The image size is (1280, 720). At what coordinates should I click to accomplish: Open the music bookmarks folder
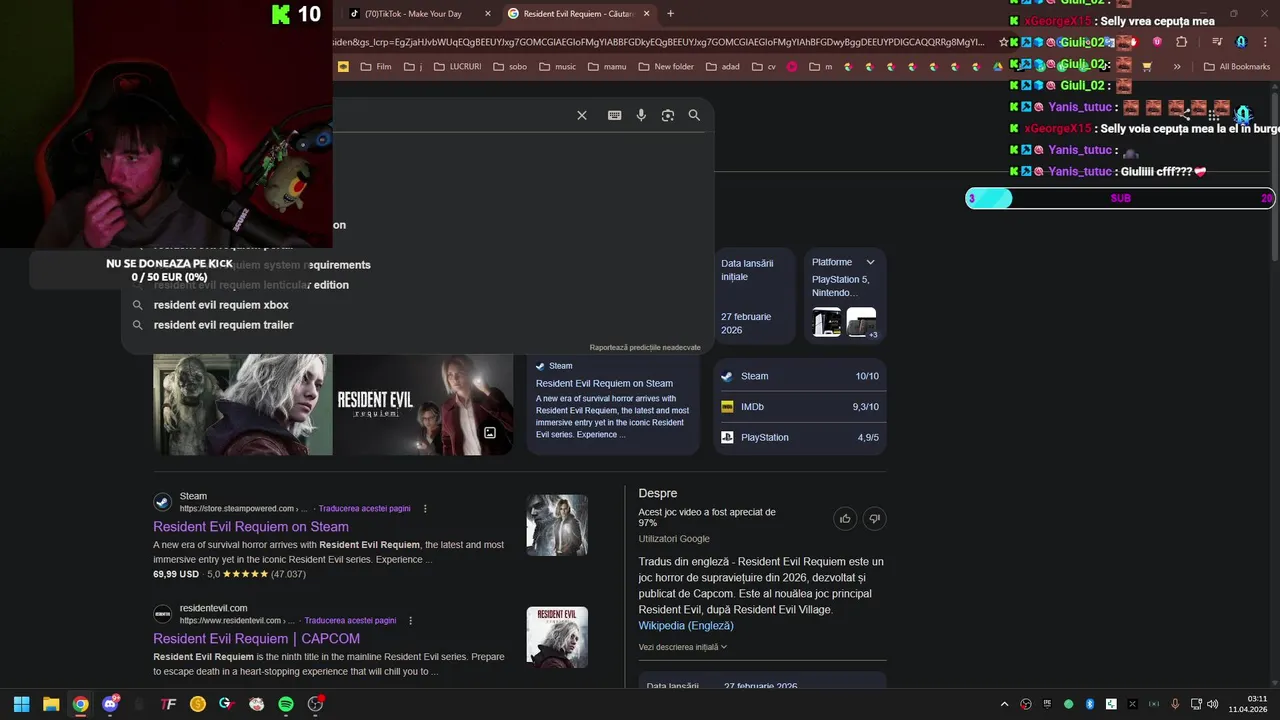[557, 67]
